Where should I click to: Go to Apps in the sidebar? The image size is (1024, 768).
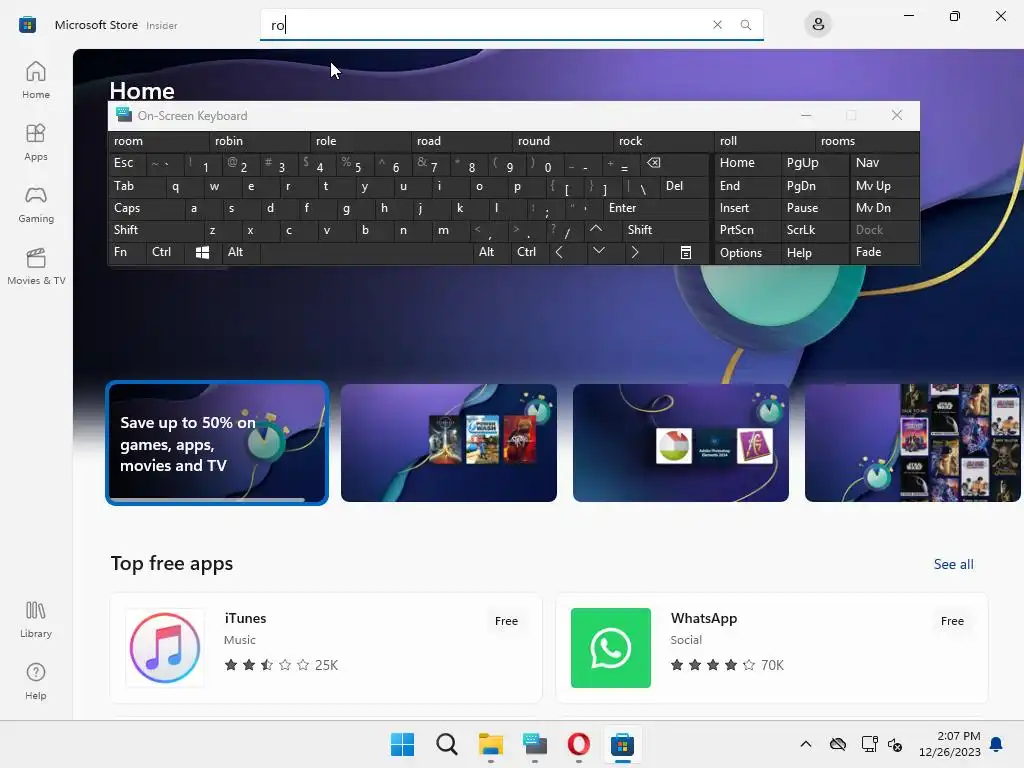(x=36, y=142)
